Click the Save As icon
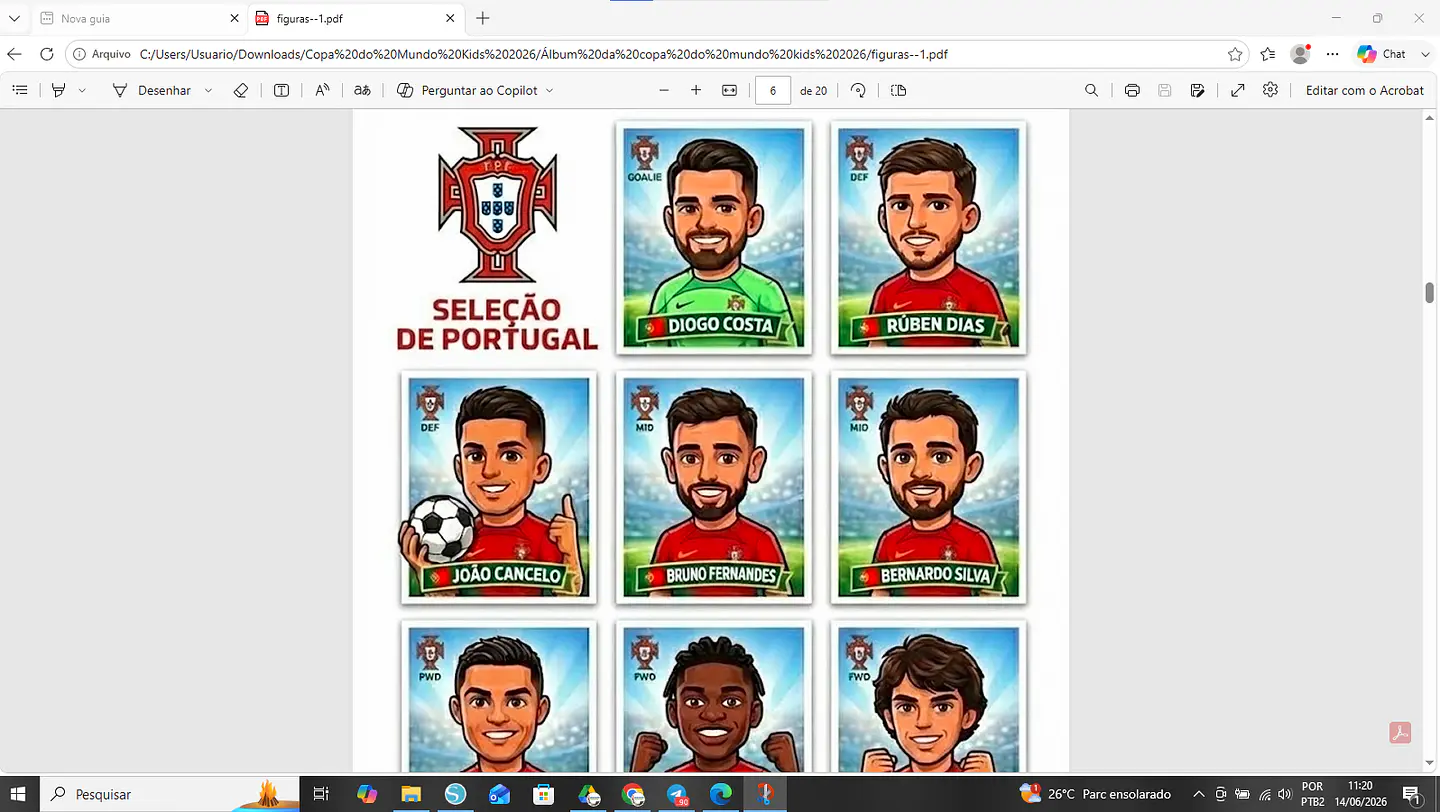The width and height of the screenshot is (1440, 812). tap(1197, 90)
